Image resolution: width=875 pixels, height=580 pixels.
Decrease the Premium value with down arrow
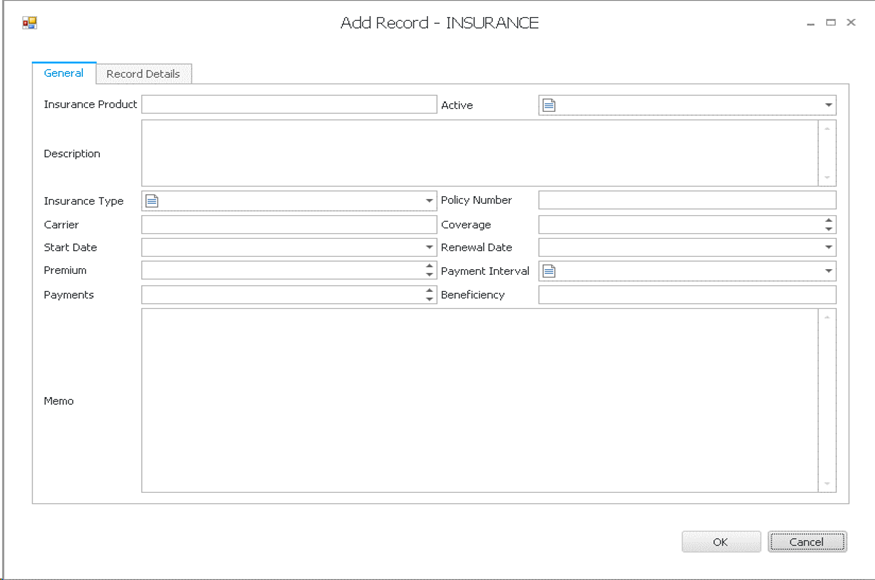coord(429,275)
